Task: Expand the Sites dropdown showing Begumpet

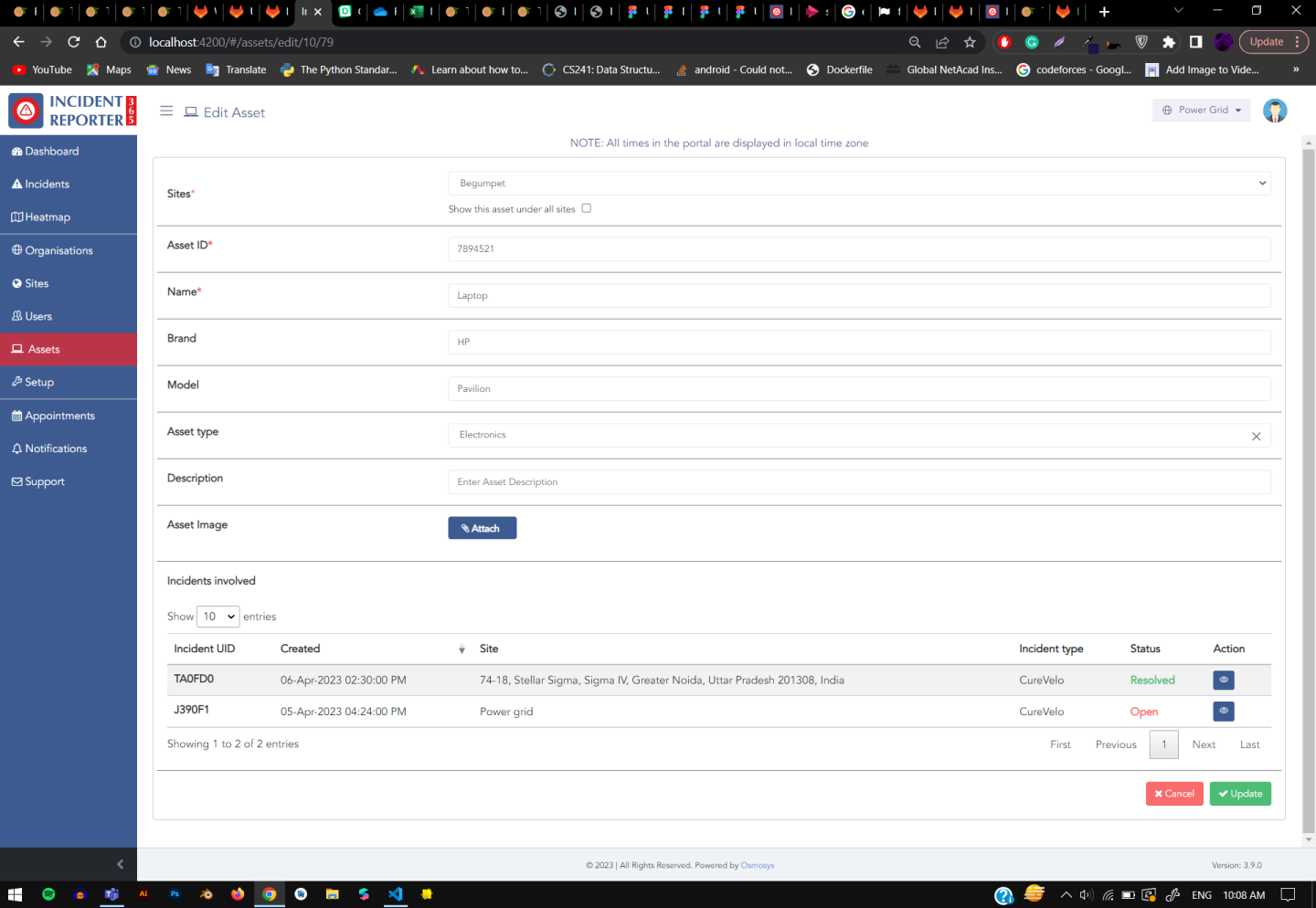Action: 858,184
